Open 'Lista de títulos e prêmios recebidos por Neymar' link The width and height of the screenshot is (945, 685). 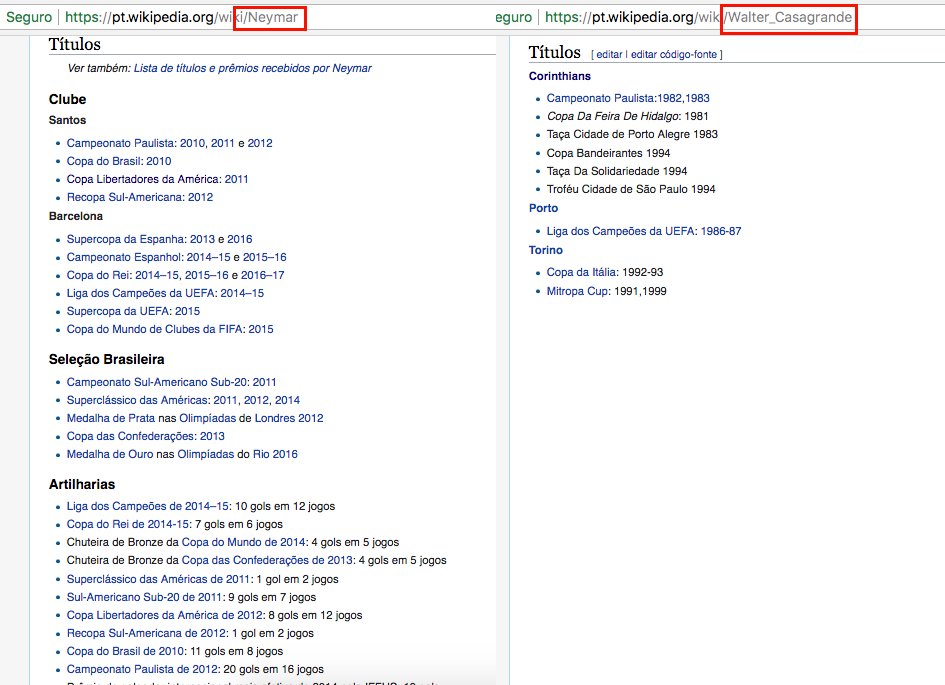253,68
